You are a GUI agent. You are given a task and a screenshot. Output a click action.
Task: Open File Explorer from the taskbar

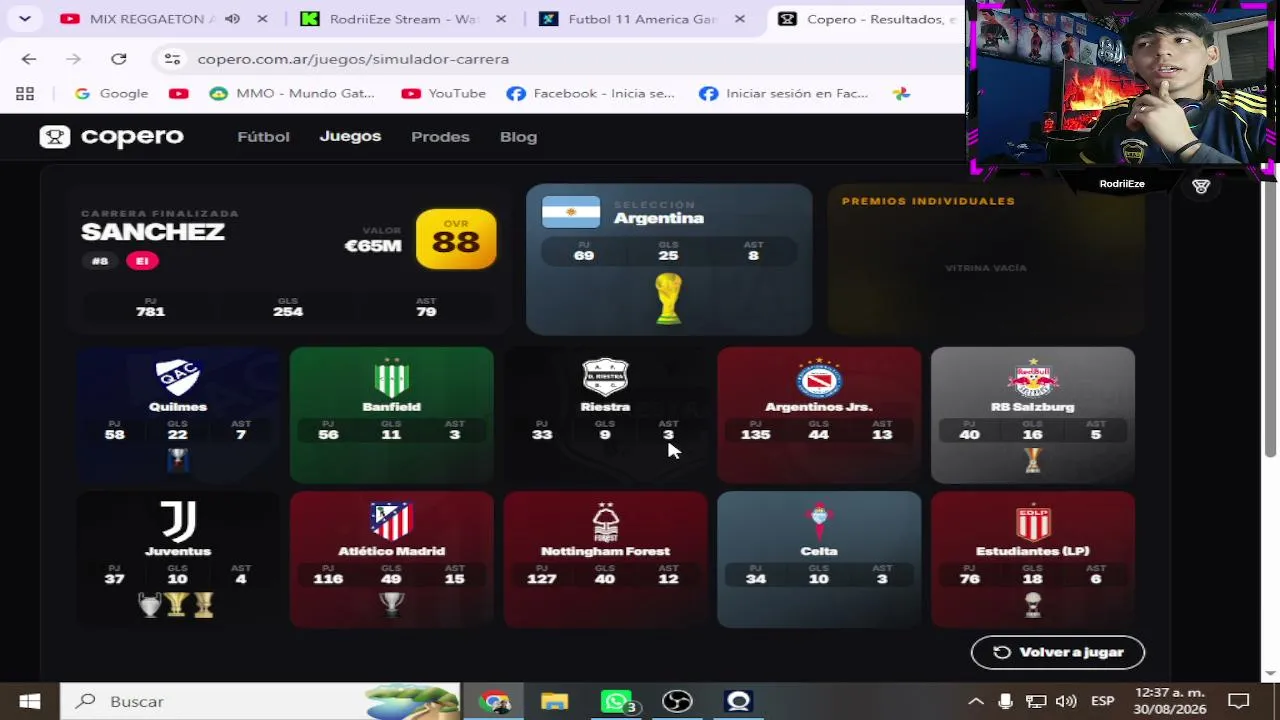555,701
